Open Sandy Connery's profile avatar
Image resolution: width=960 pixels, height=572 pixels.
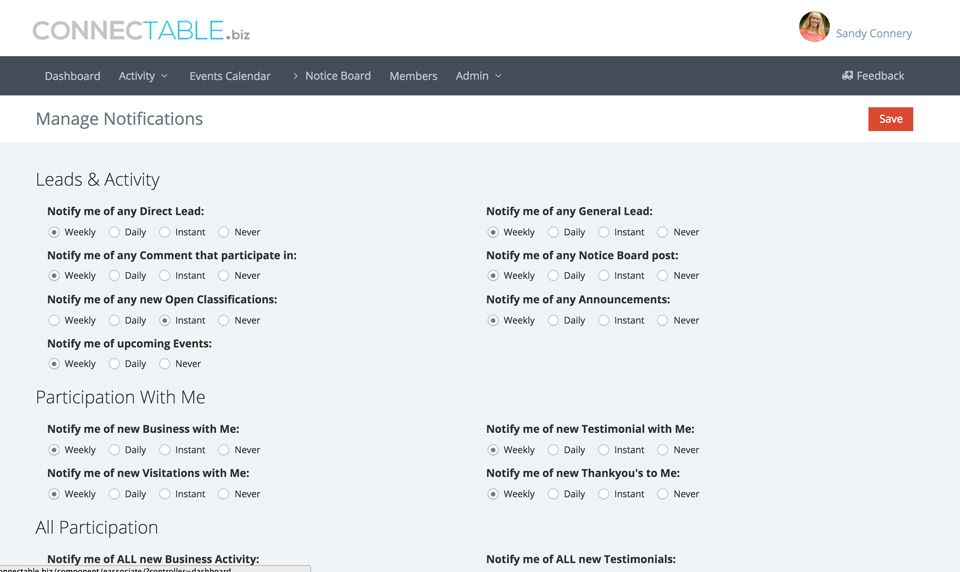click(x=814, y=26)
